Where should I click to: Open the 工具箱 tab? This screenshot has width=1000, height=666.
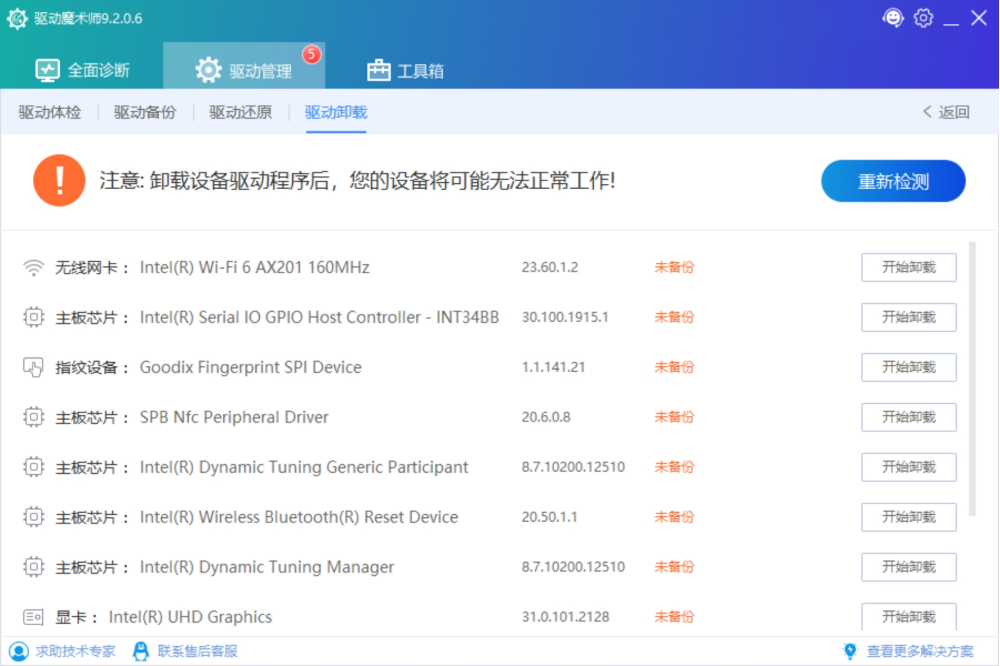pyautogui.click(x=405, y=71)
